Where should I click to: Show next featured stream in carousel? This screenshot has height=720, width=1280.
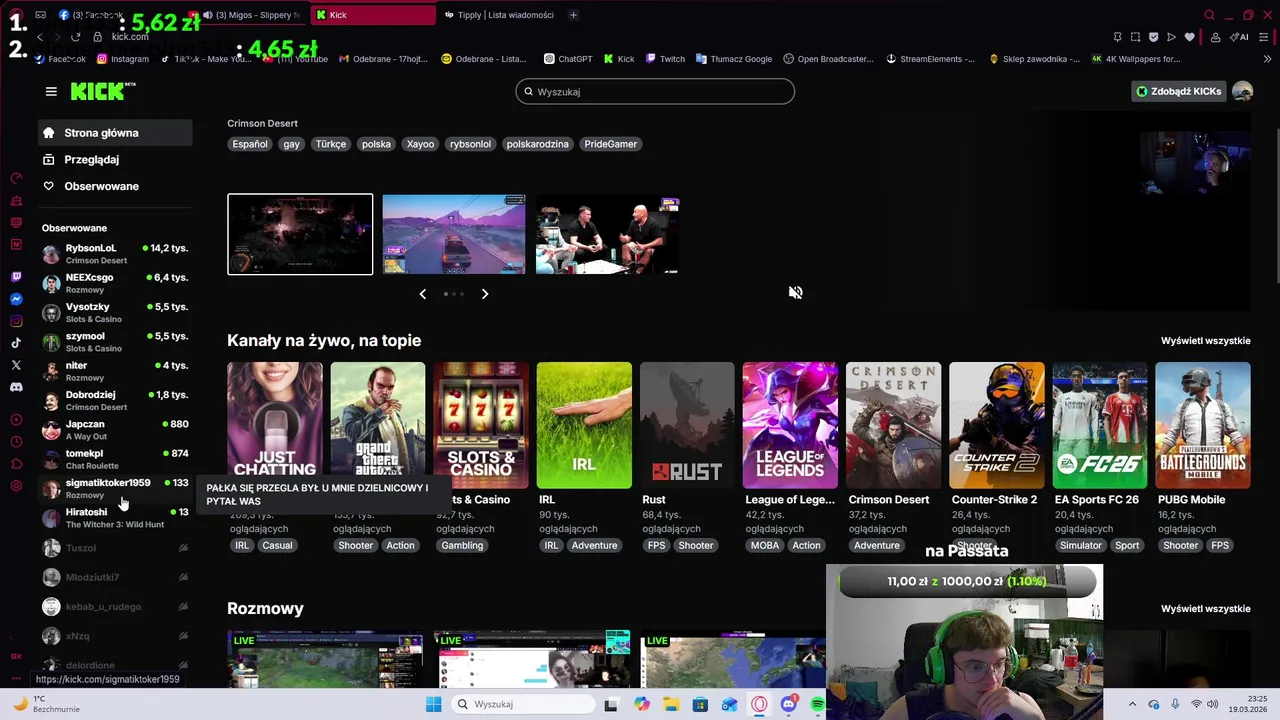pyautogui.click(x=485, y=294)
